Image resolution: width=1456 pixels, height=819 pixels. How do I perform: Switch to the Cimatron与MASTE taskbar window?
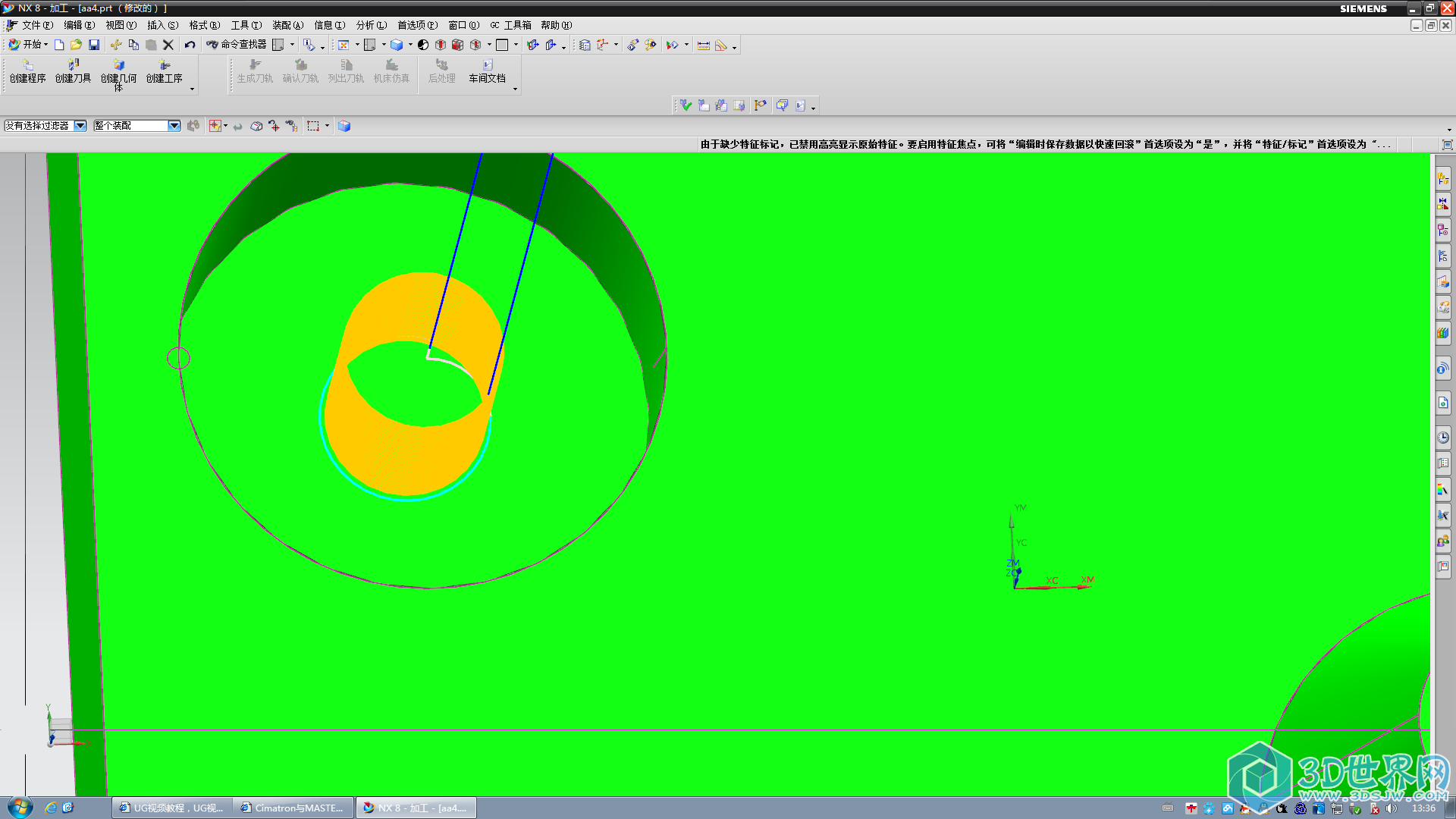[293, 808]
